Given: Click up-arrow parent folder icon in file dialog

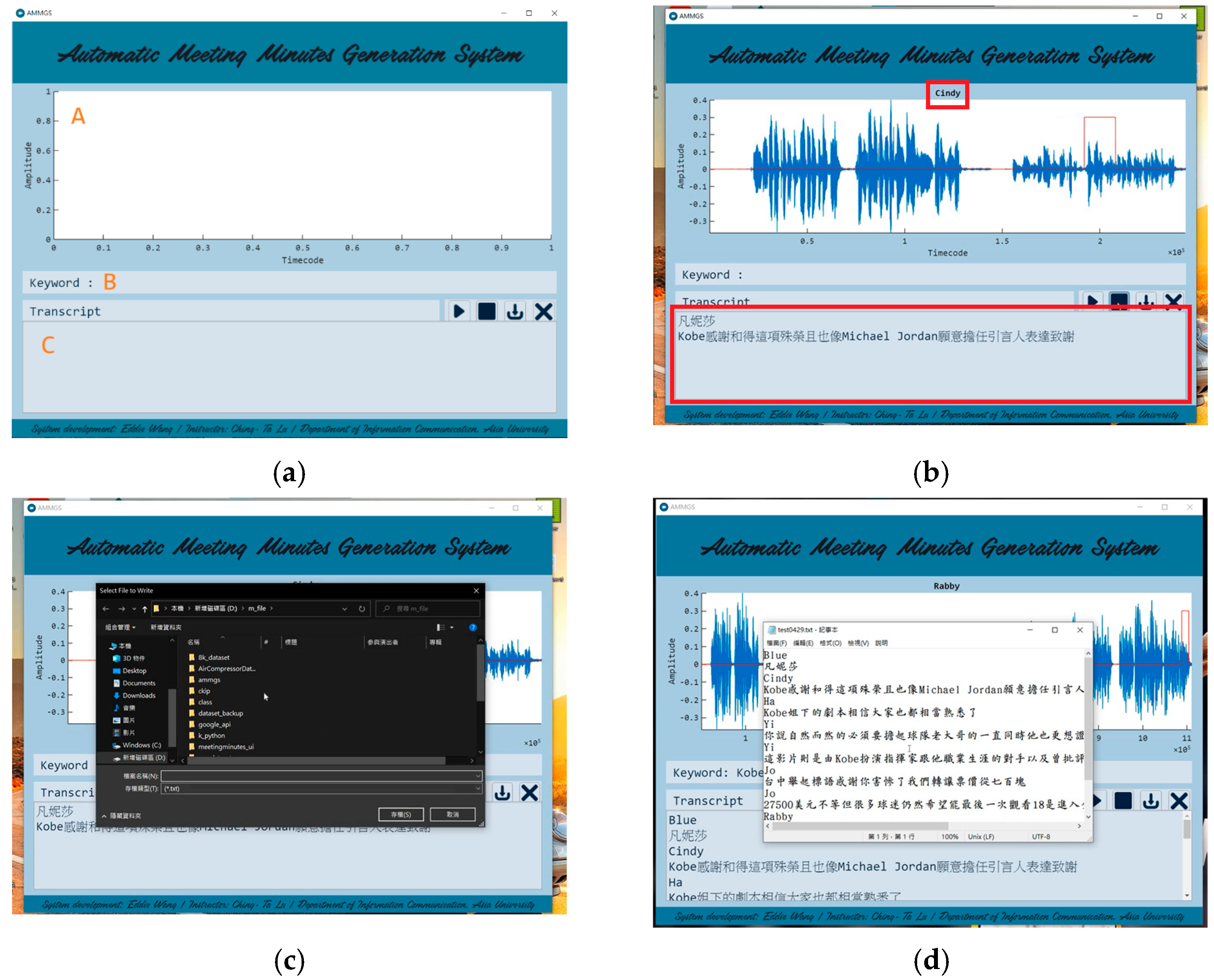Looking at the screenshot, I should click(145, 608).
